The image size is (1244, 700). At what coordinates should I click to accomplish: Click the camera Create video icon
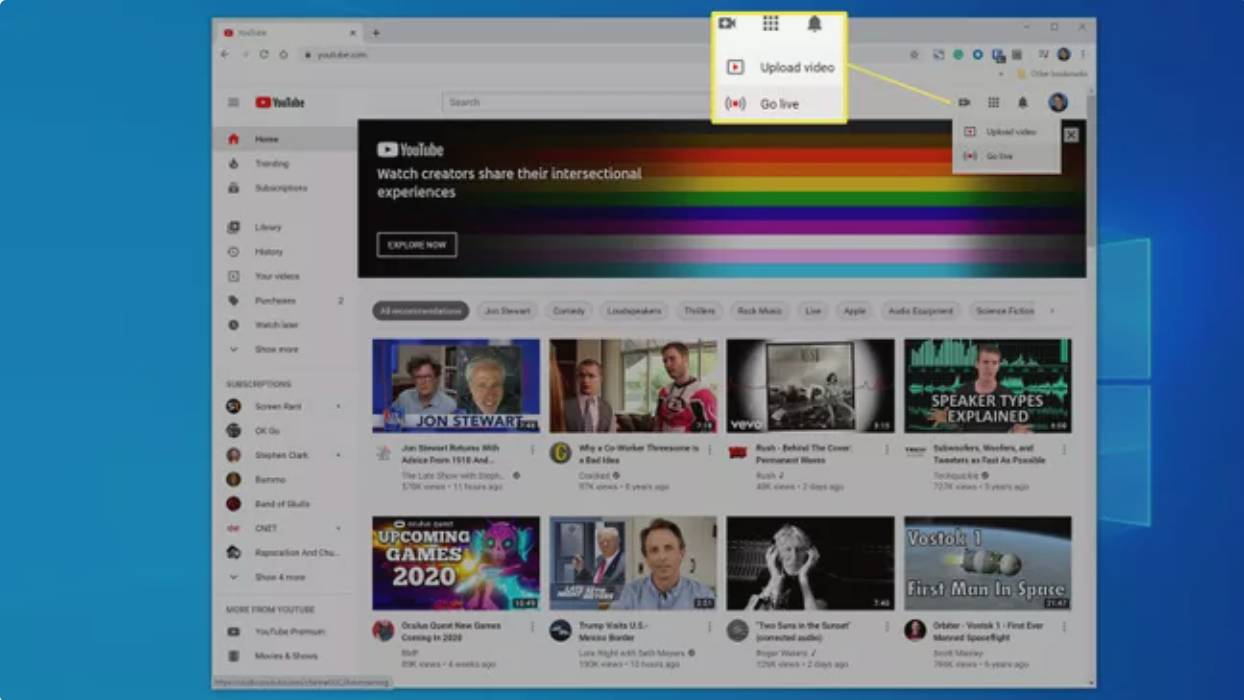964,102
